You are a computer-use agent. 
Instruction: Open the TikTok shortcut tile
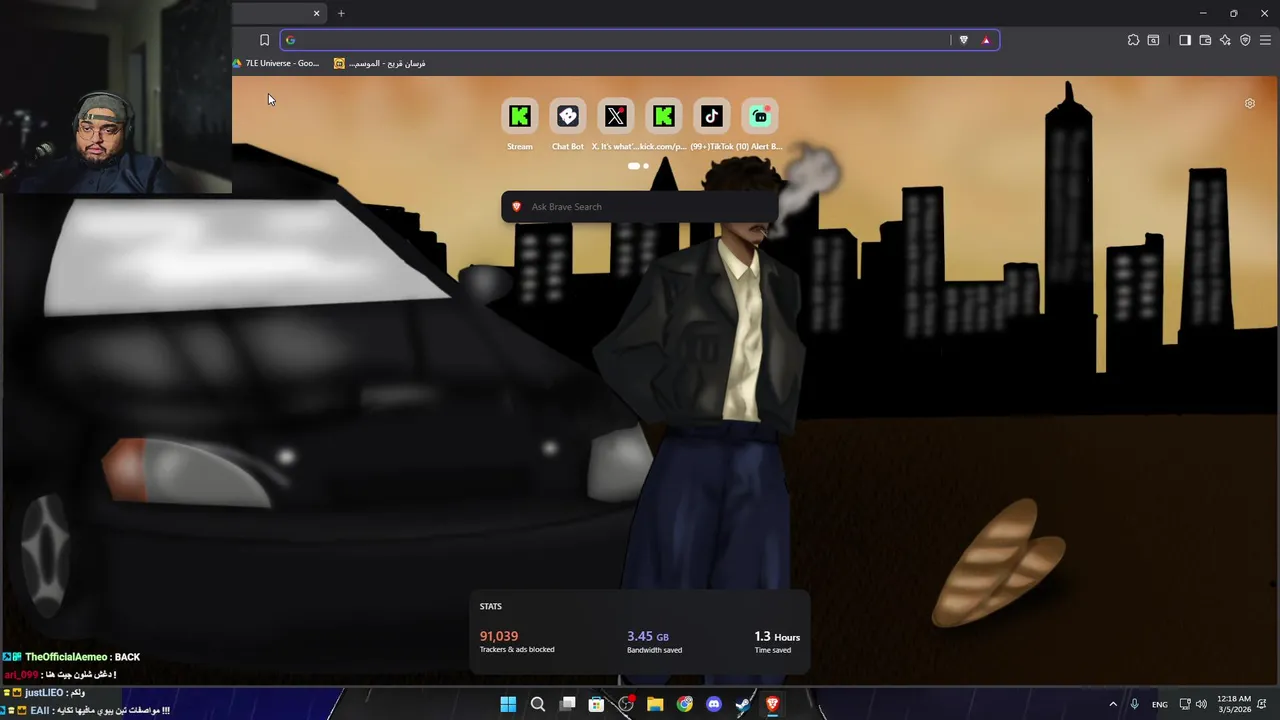[711, 116]
